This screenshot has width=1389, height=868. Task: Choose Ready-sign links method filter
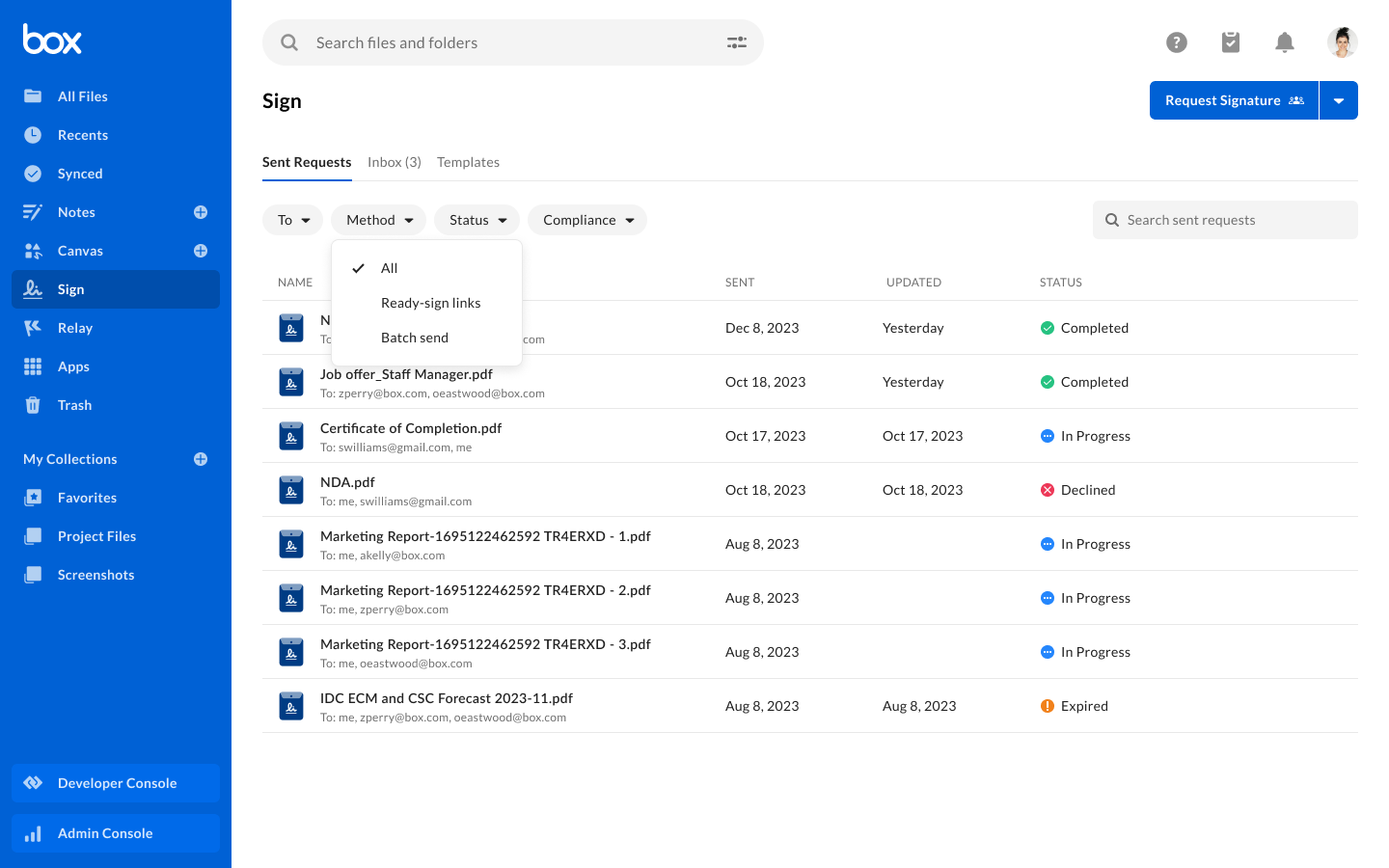430,303
